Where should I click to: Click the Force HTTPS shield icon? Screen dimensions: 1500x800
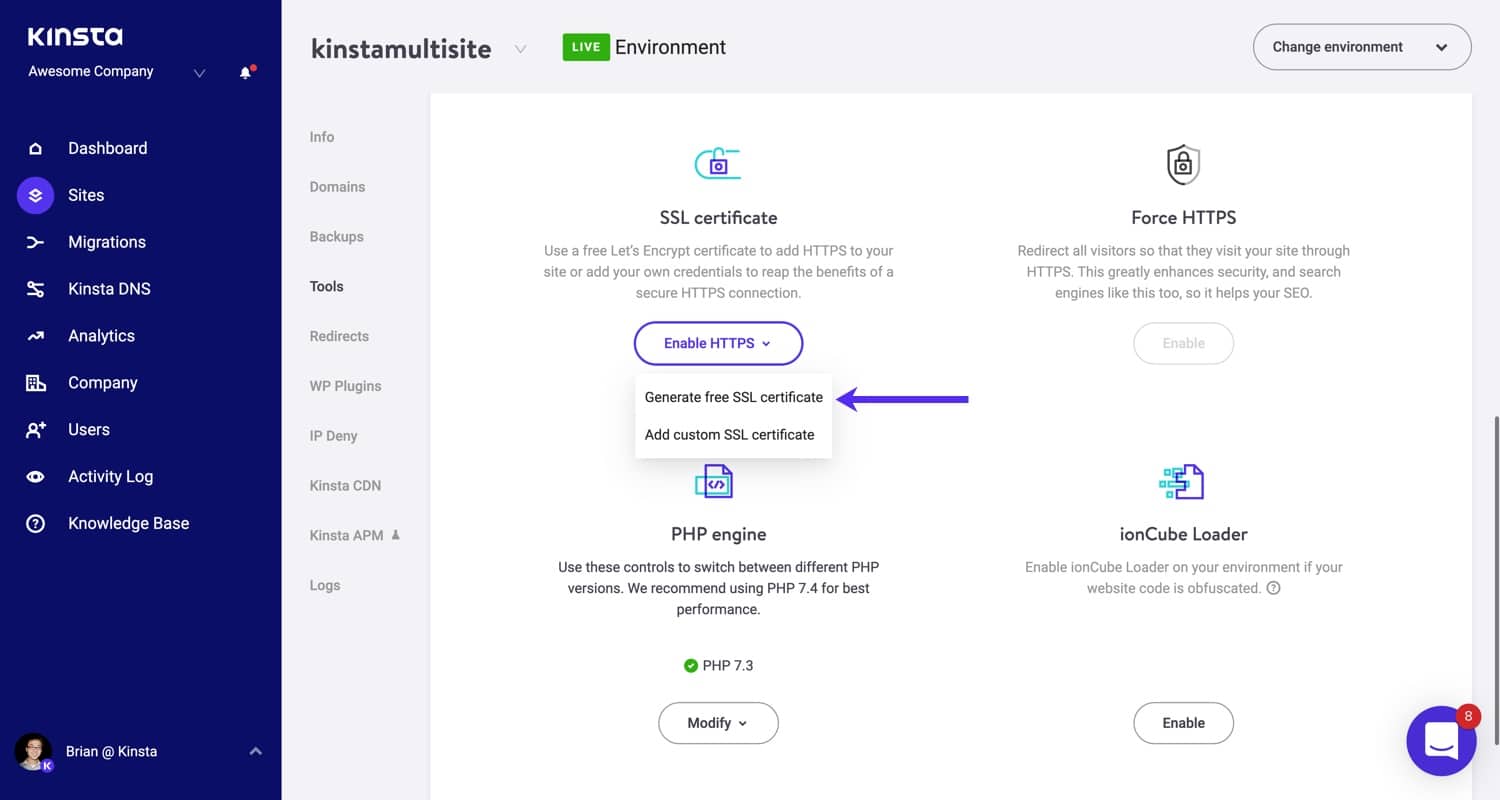[1183, 164]
